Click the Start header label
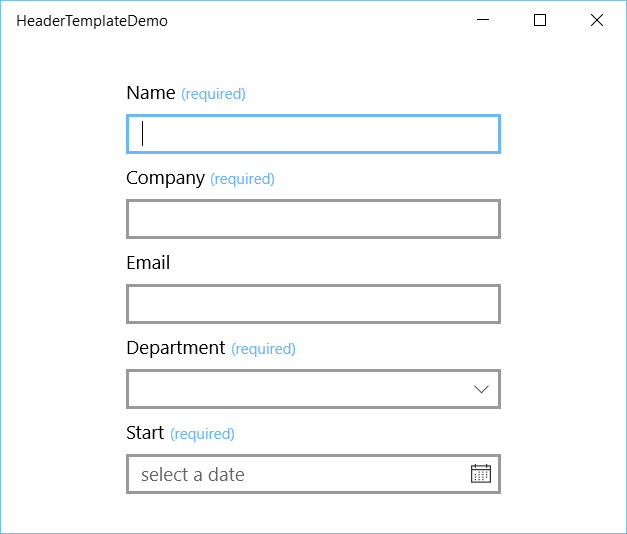The width and height of the screenshot is (627, 534). coord(145,433)
